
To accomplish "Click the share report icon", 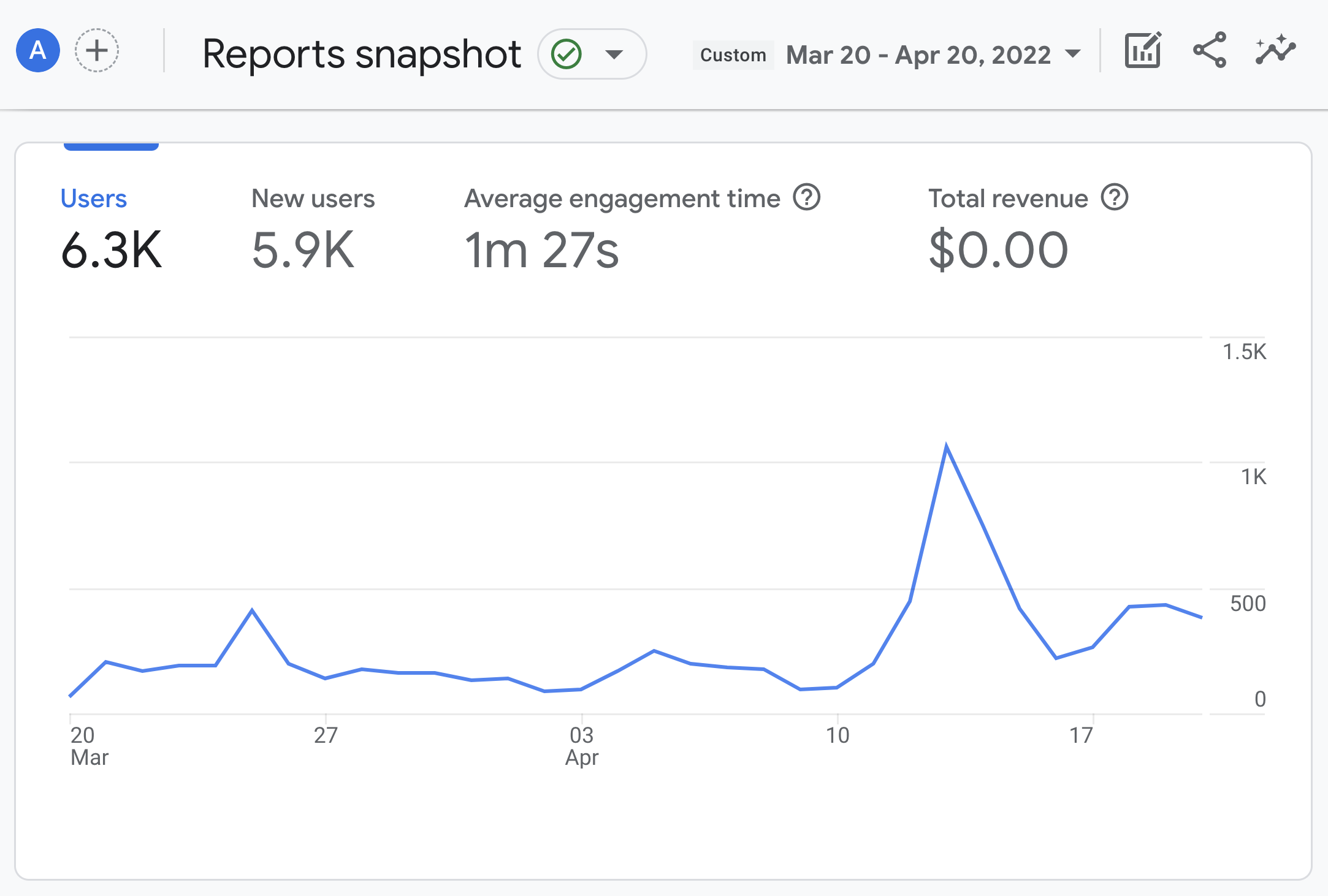I will pyautogui.click(x=1210, y=50).
